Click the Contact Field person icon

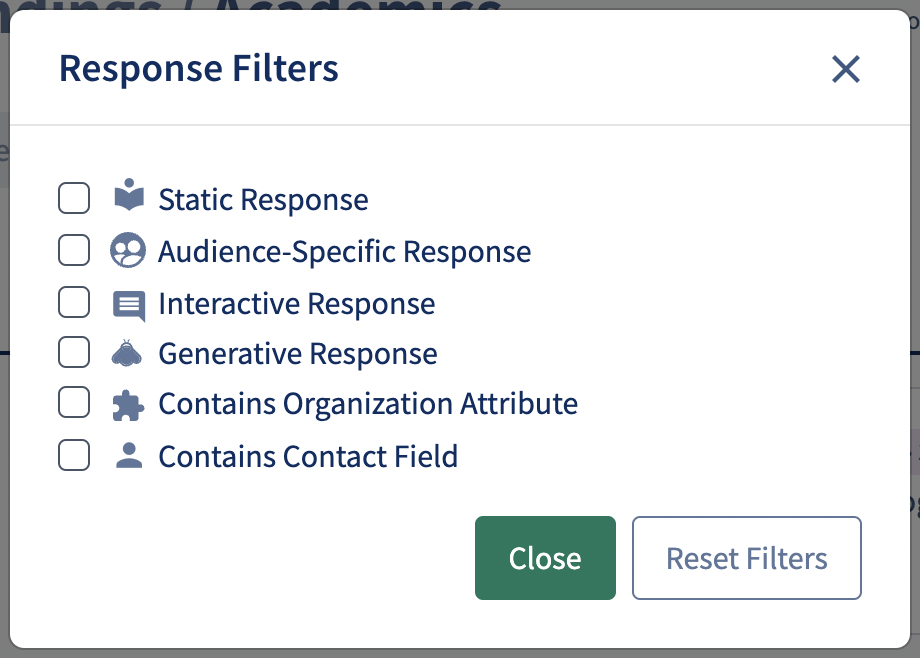(128, 456)
